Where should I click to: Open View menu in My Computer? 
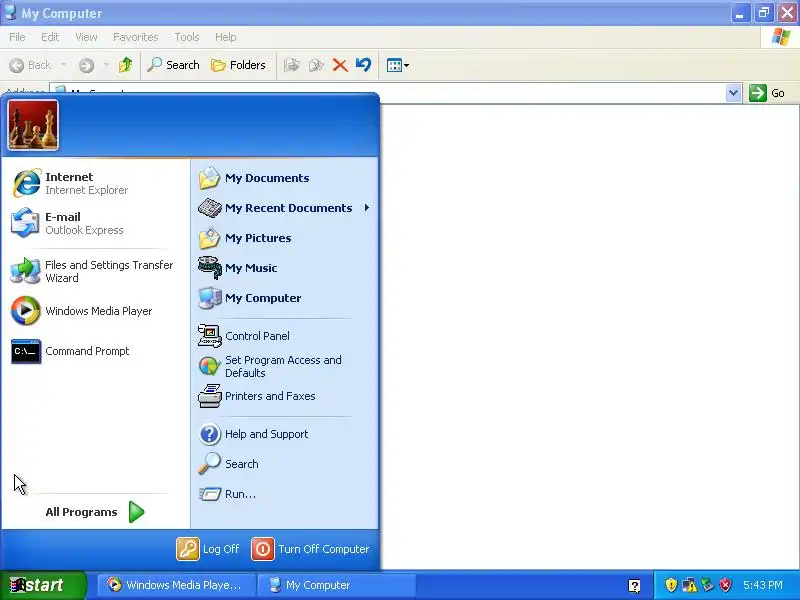(86, 37)
